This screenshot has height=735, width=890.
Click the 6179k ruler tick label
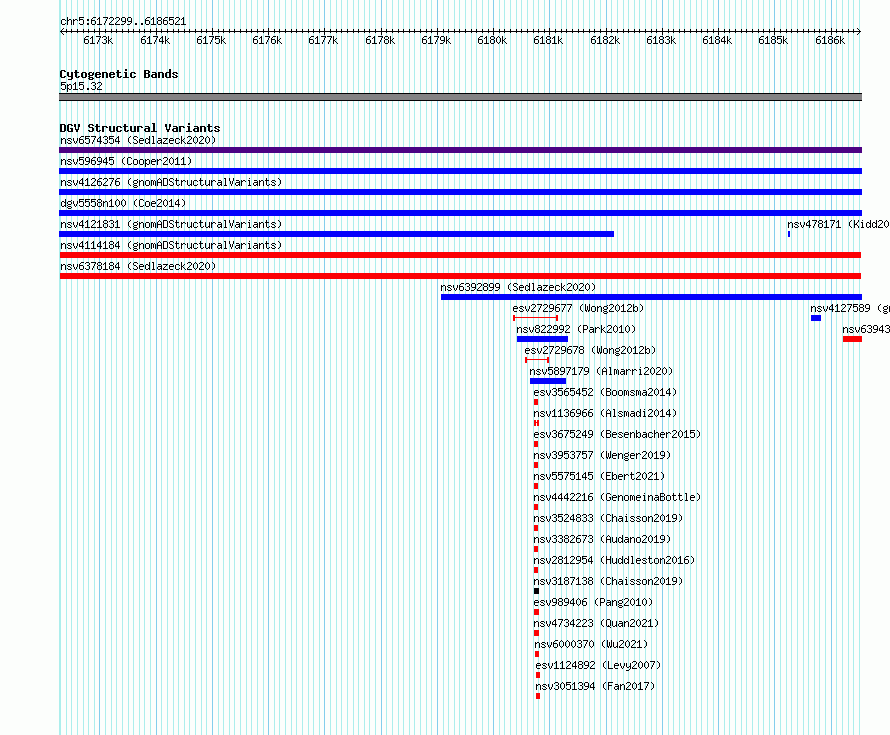click(436, 40)
